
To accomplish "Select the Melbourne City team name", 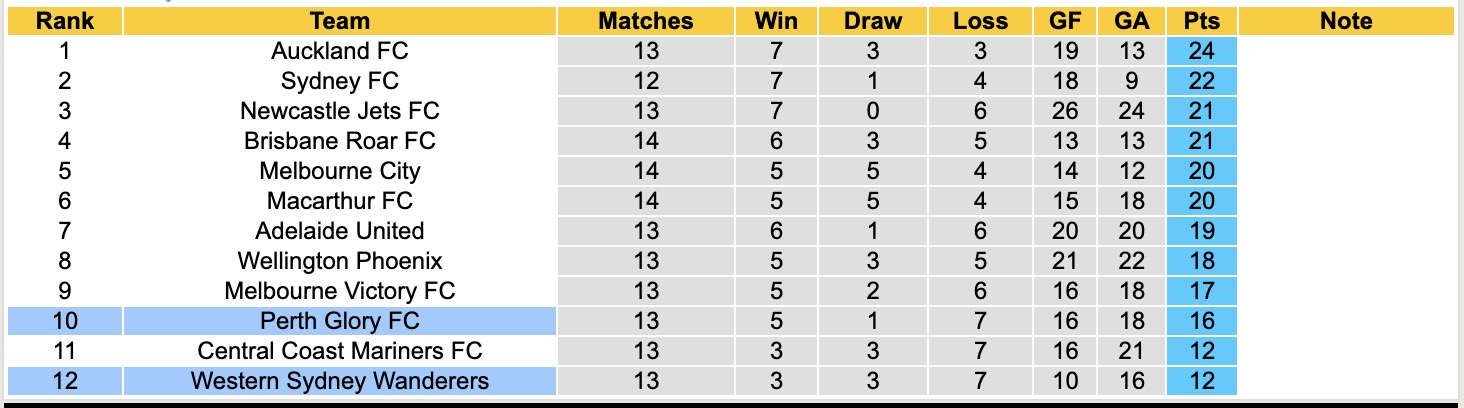I will (339, 171).
